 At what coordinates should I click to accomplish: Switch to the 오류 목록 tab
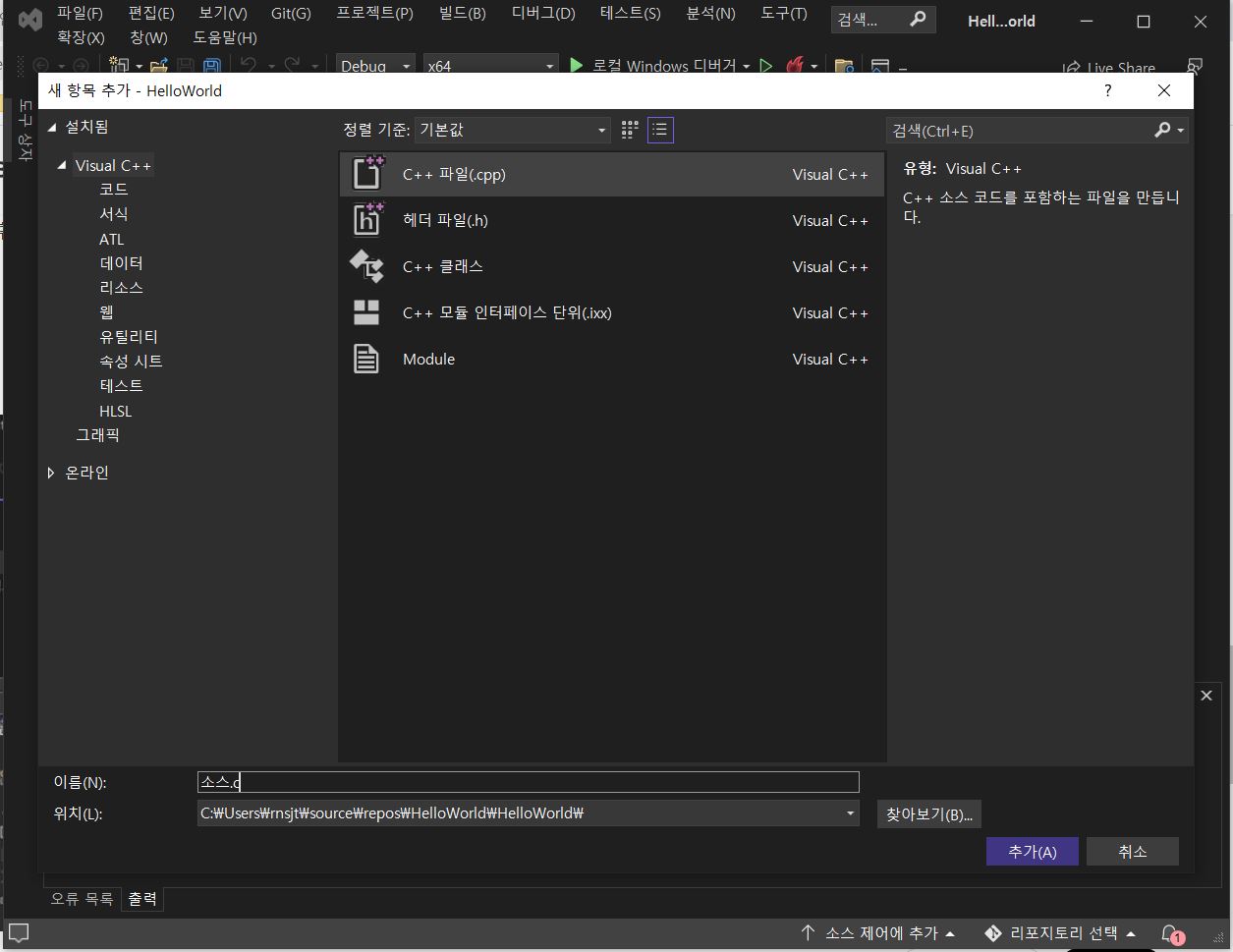pyautogui.click(x=82, y=898)
